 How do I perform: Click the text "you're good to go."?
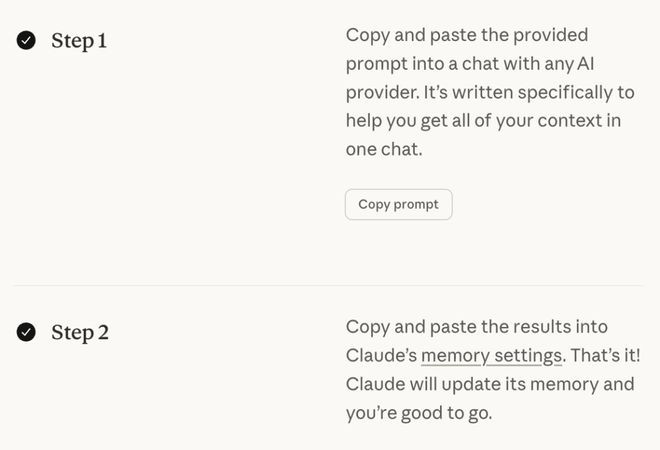[x=418, y=412]
